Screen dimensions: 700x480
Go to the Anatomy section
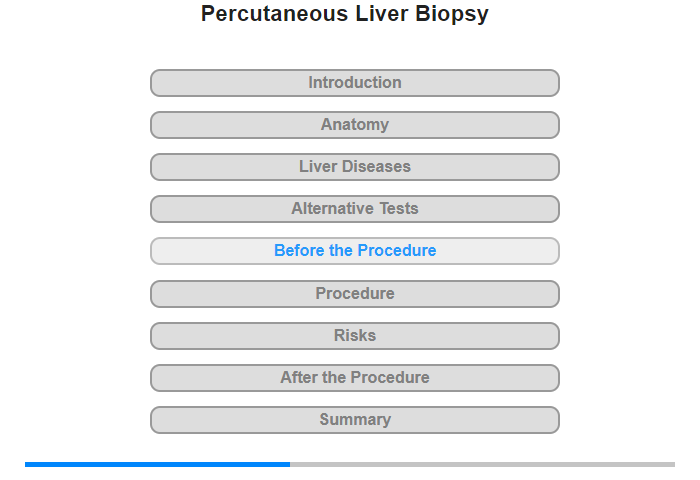[x=355, y=125]
